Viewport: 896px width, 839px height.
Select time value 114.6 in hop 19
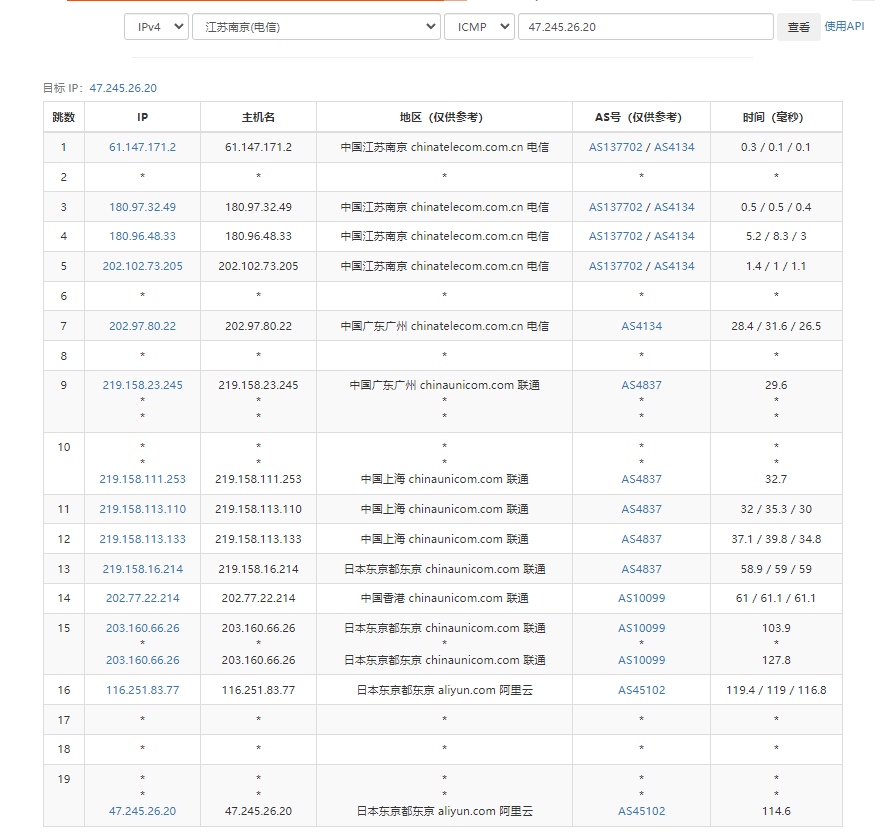[x=776, y=811]
